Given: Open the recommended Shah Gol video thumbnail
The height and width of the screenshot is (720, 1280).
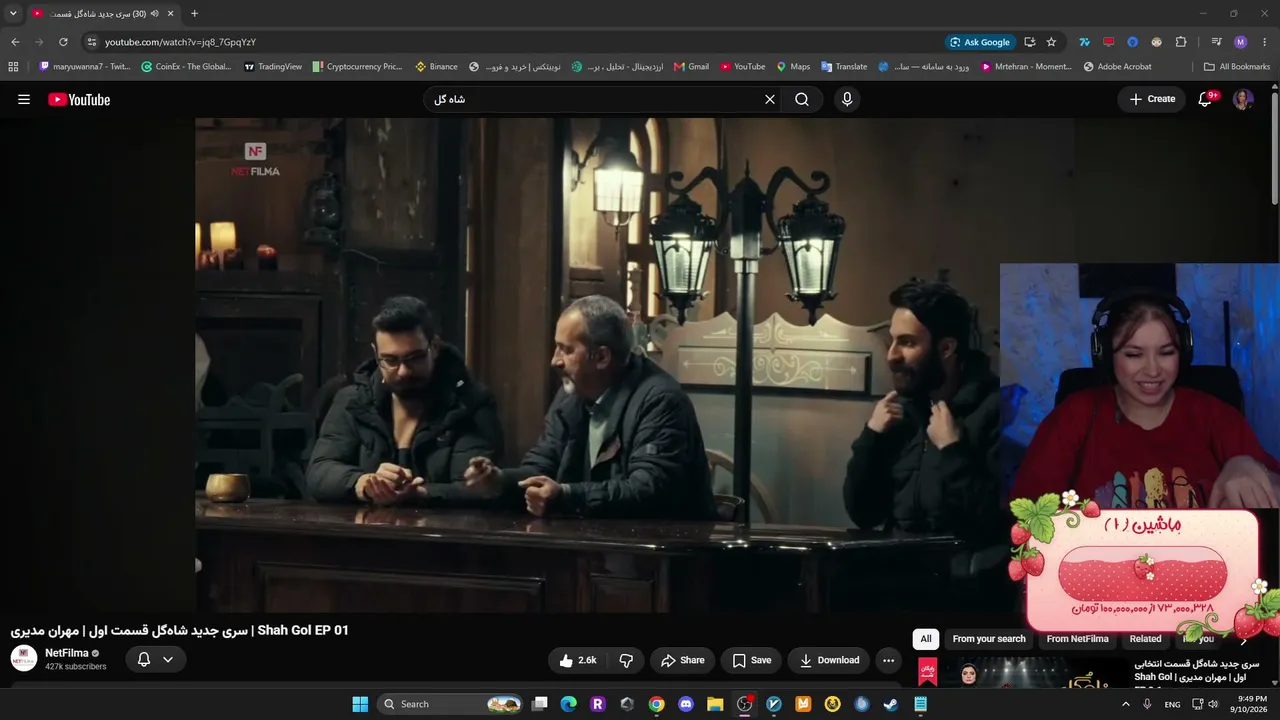Looking at the screenshot, I should point(1020,673).
